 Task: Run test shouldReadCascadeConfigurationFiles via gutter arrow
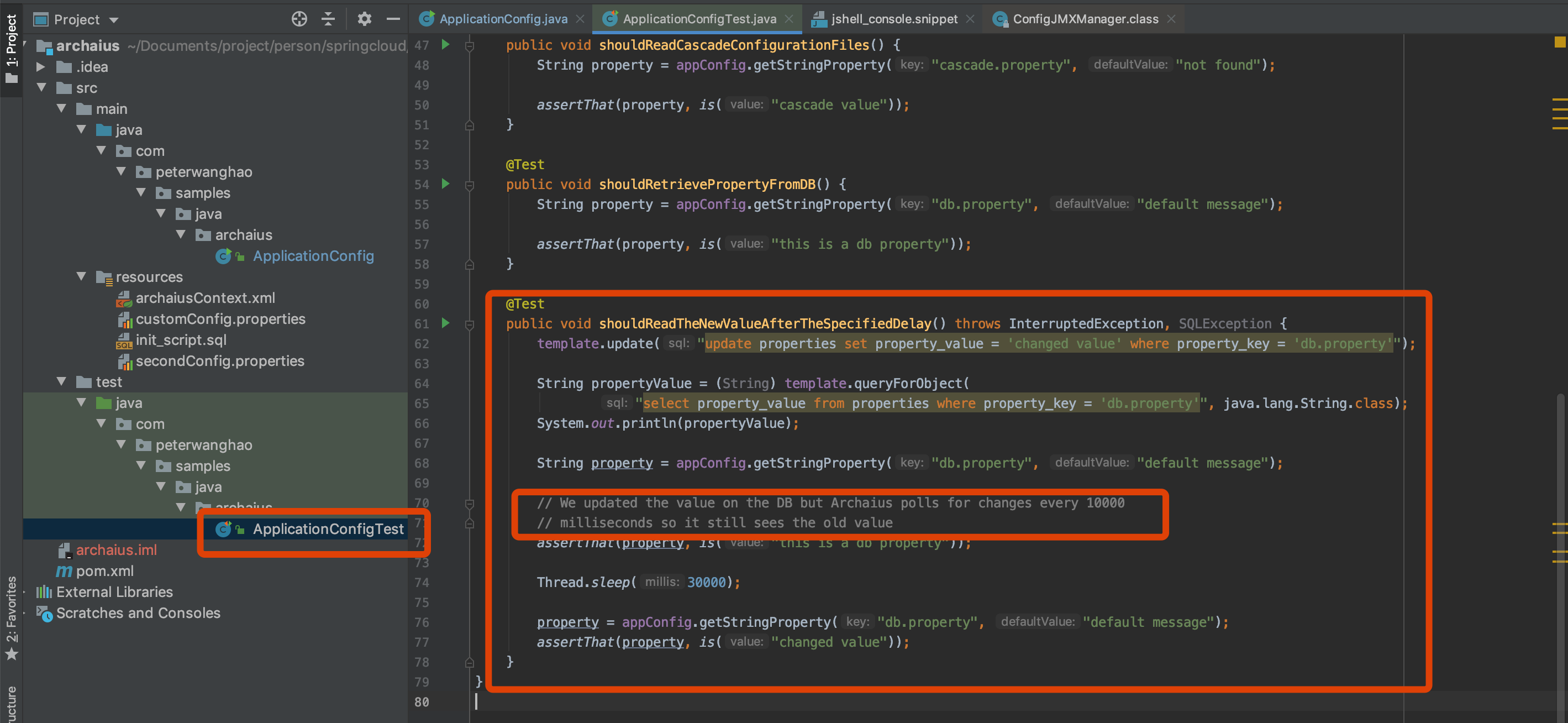pyautogui.click(x=445, y=44)
